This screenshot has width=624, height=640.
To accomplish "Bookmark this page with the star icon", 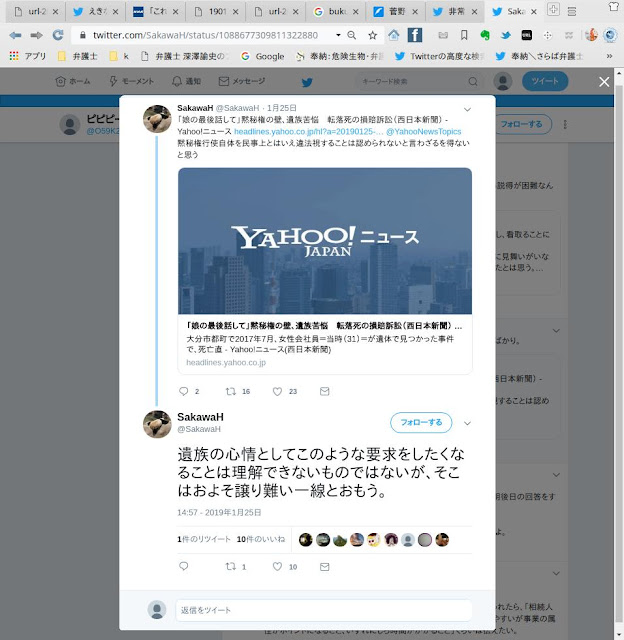I will 372,36.
